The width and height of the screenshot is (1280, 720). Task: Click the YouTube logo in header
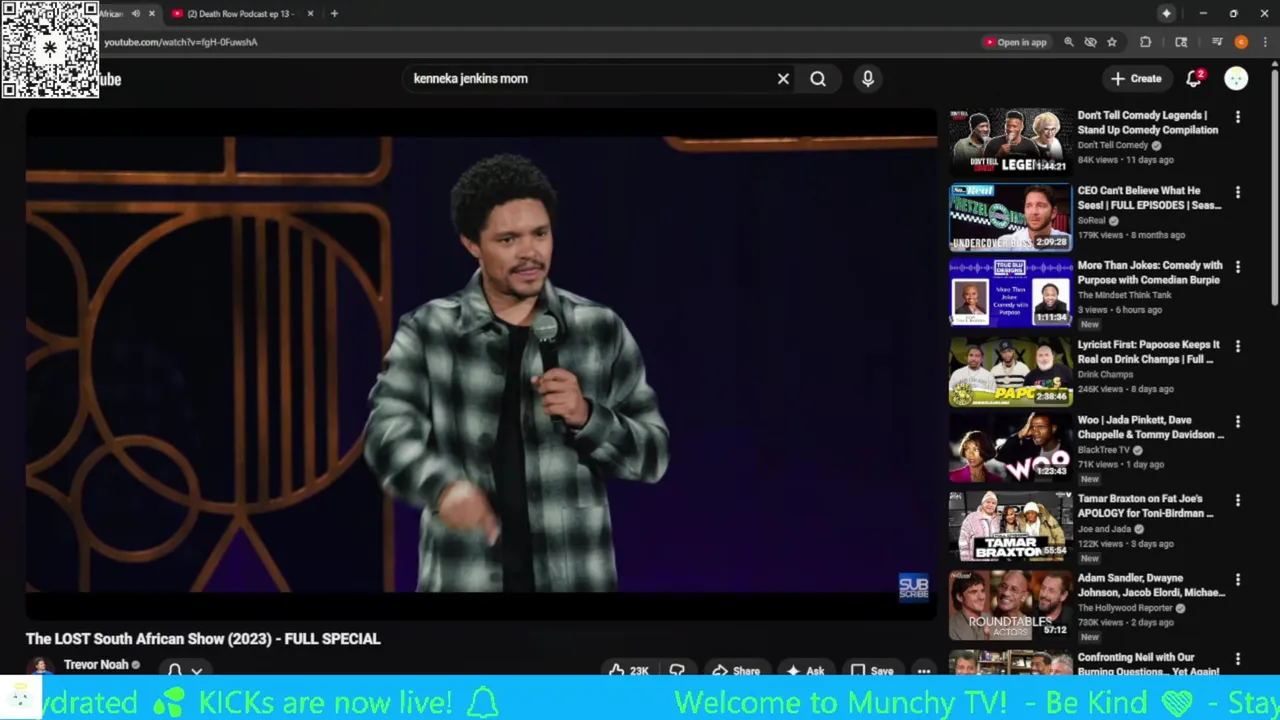(110, 80)
